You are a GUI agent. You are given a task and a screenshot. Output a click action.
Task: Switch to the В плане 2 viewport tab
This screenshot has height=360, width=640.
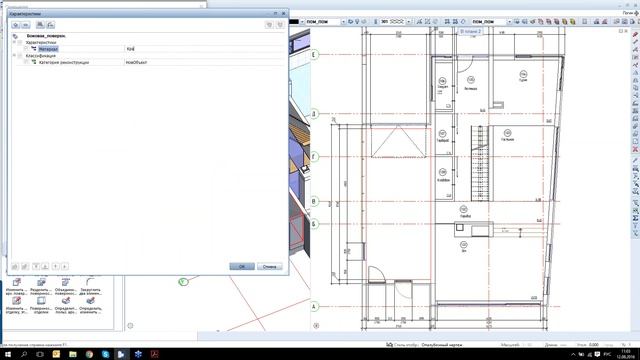(470, 31)
